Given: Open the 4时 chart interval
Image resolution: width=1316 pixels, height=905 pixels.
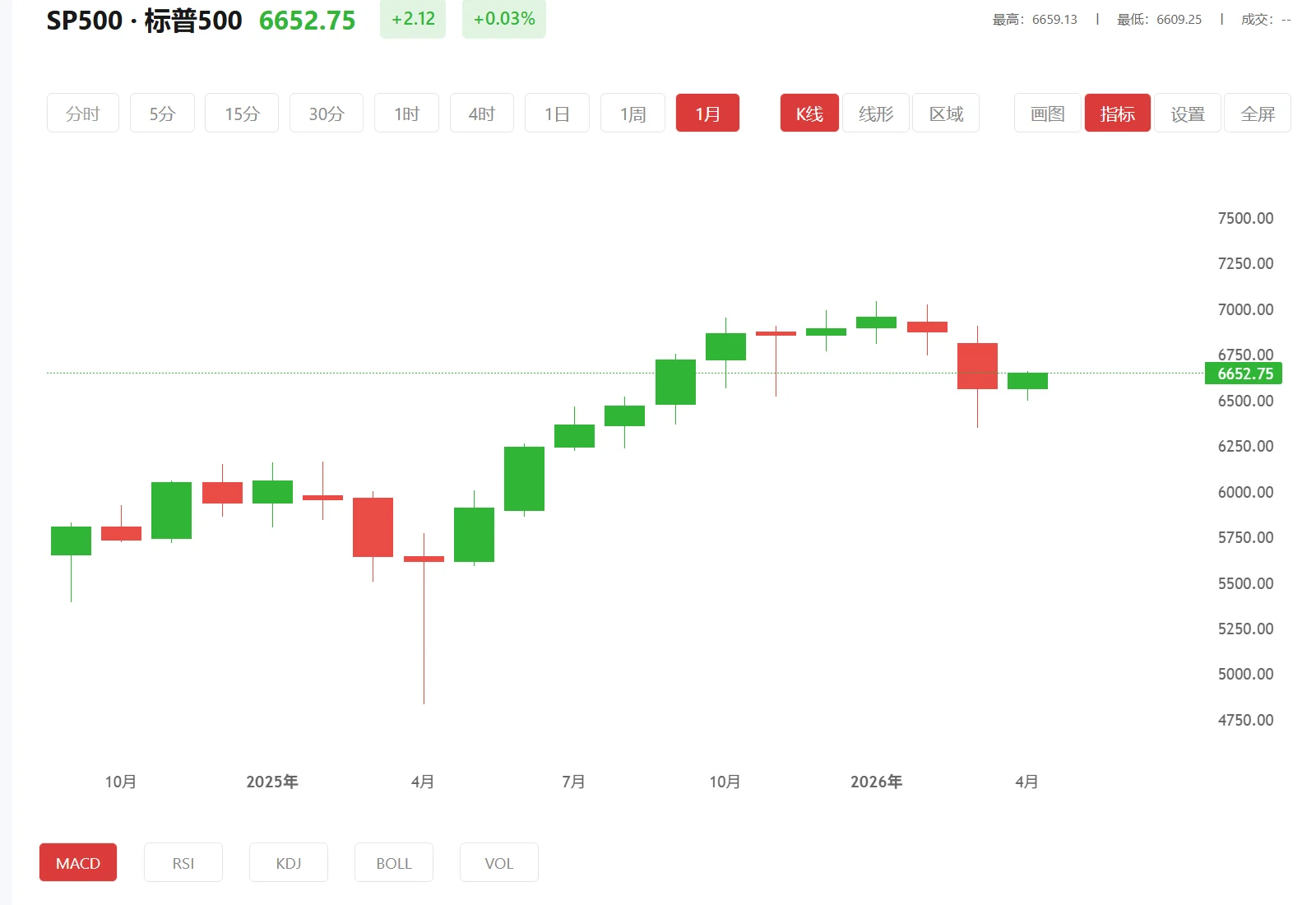Looking at the screenshot, I should pyautogui.click(x=482, y=114).
